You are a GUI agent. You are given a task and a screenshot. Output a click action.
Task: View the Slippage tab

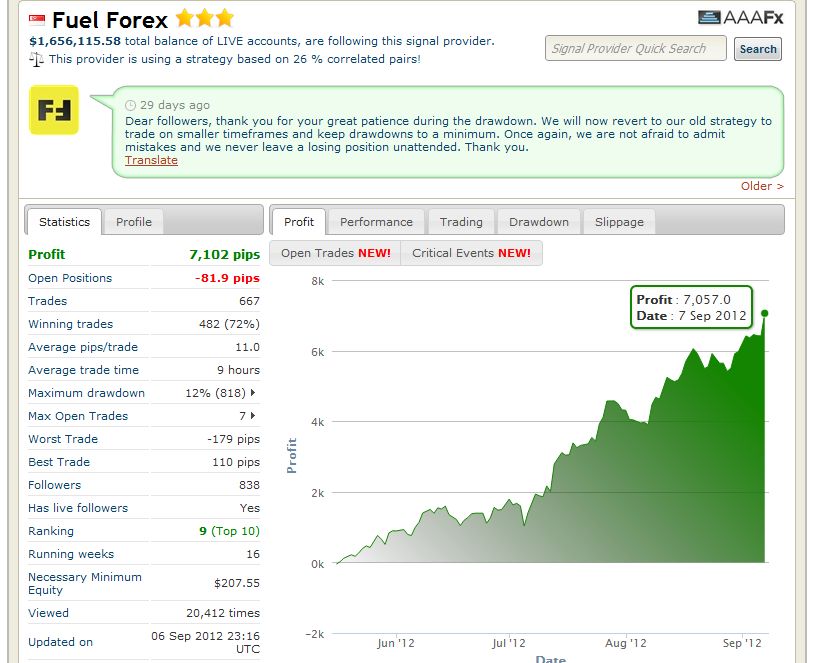coord(619,222)
